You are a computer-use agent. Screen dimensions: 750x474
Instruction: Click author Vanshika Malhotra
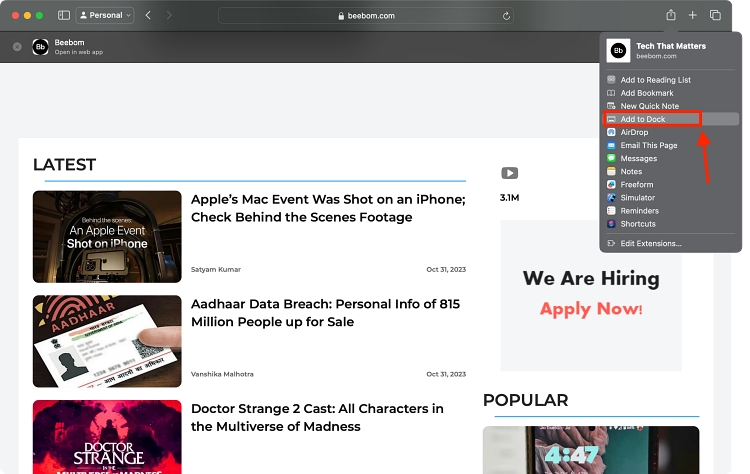click(x=222, y=374)
